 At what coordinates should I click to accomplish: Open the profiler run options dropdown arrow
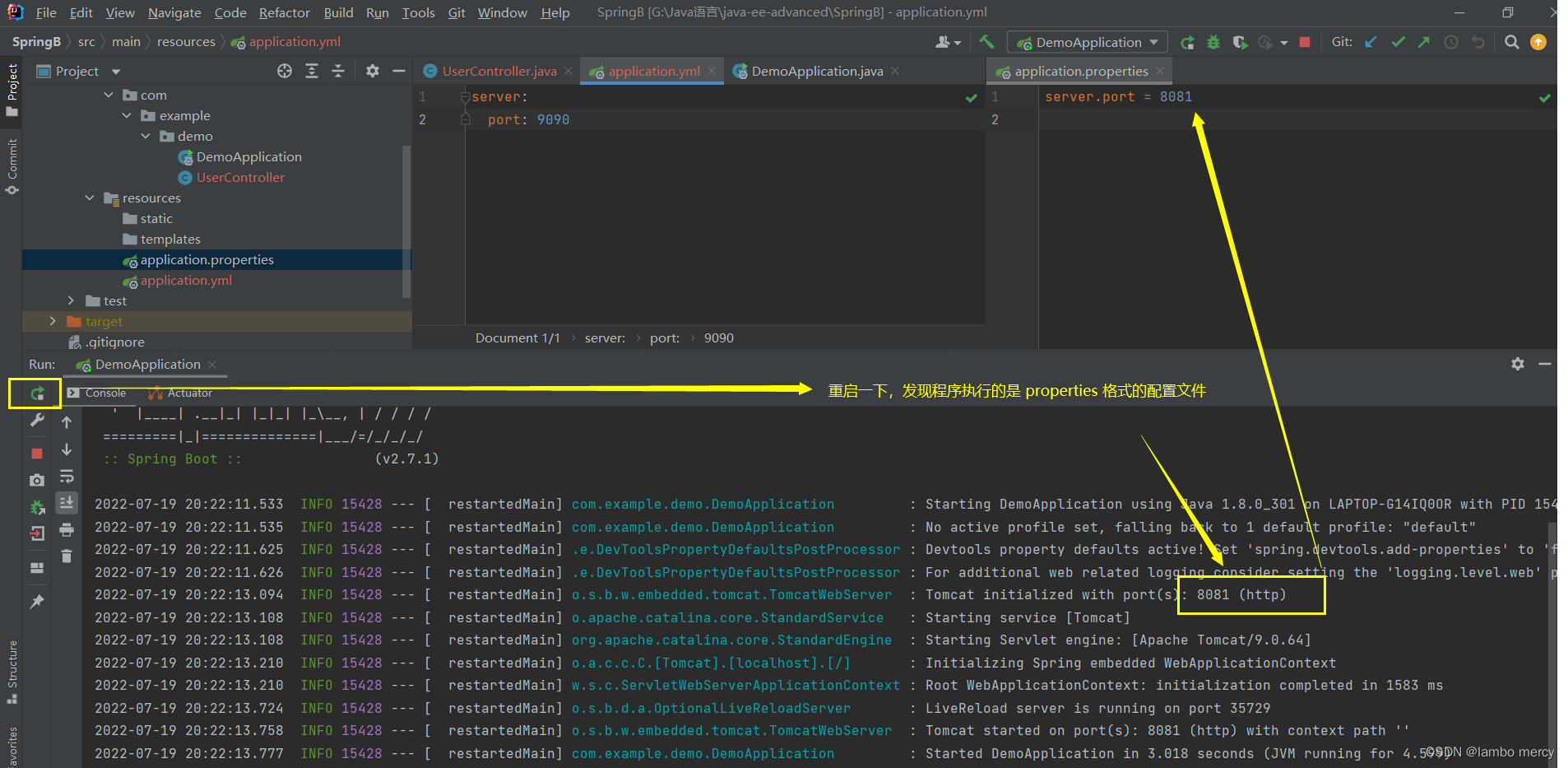[x=1284, y=43]
